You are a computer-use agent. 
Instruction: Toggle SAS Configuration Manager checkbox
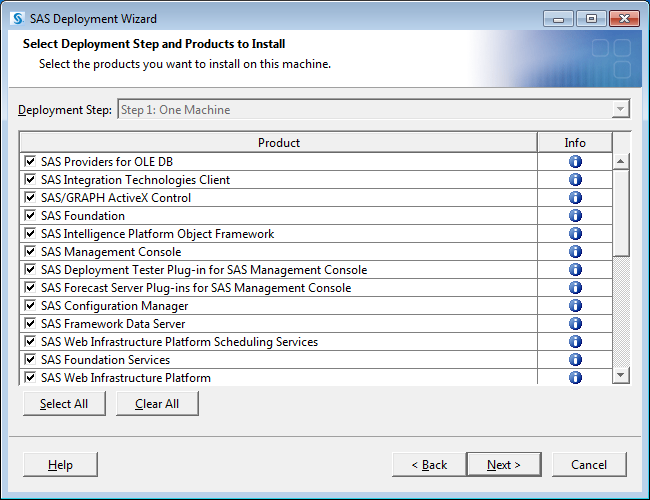[30, 305]
